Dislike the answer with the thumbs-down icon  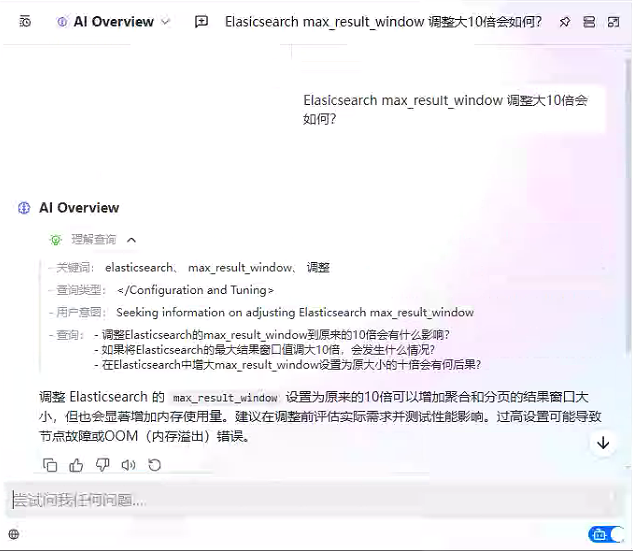click(x=102, y=465)
